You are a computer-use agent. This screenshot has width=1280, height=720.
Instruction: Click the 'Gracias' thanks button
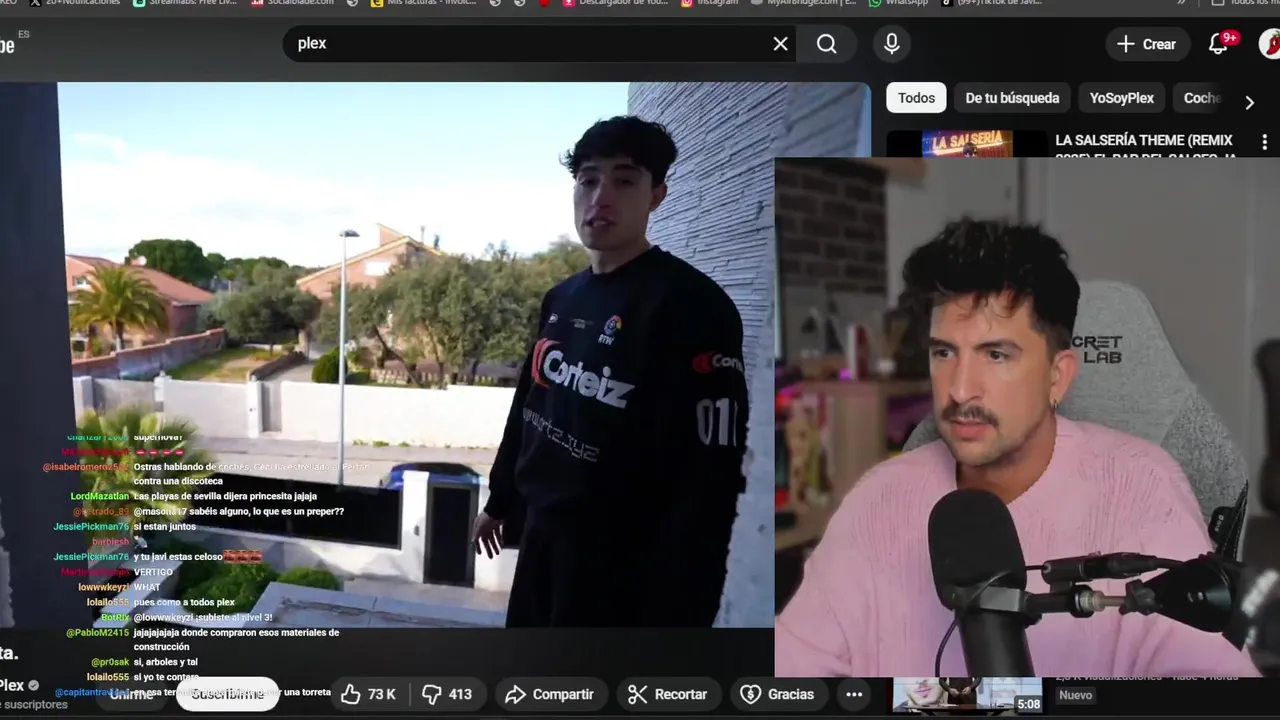tap(778, 694)
